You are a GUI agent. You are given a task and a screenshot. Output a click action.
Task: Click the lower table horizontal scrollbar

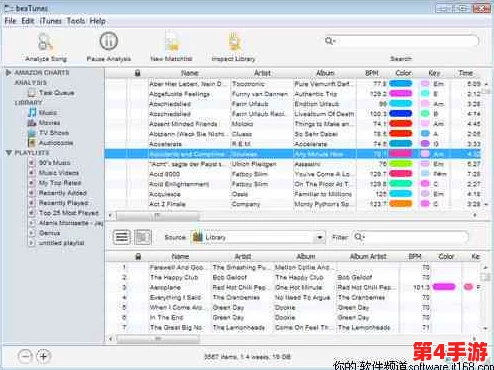click(x=157, y=339)
